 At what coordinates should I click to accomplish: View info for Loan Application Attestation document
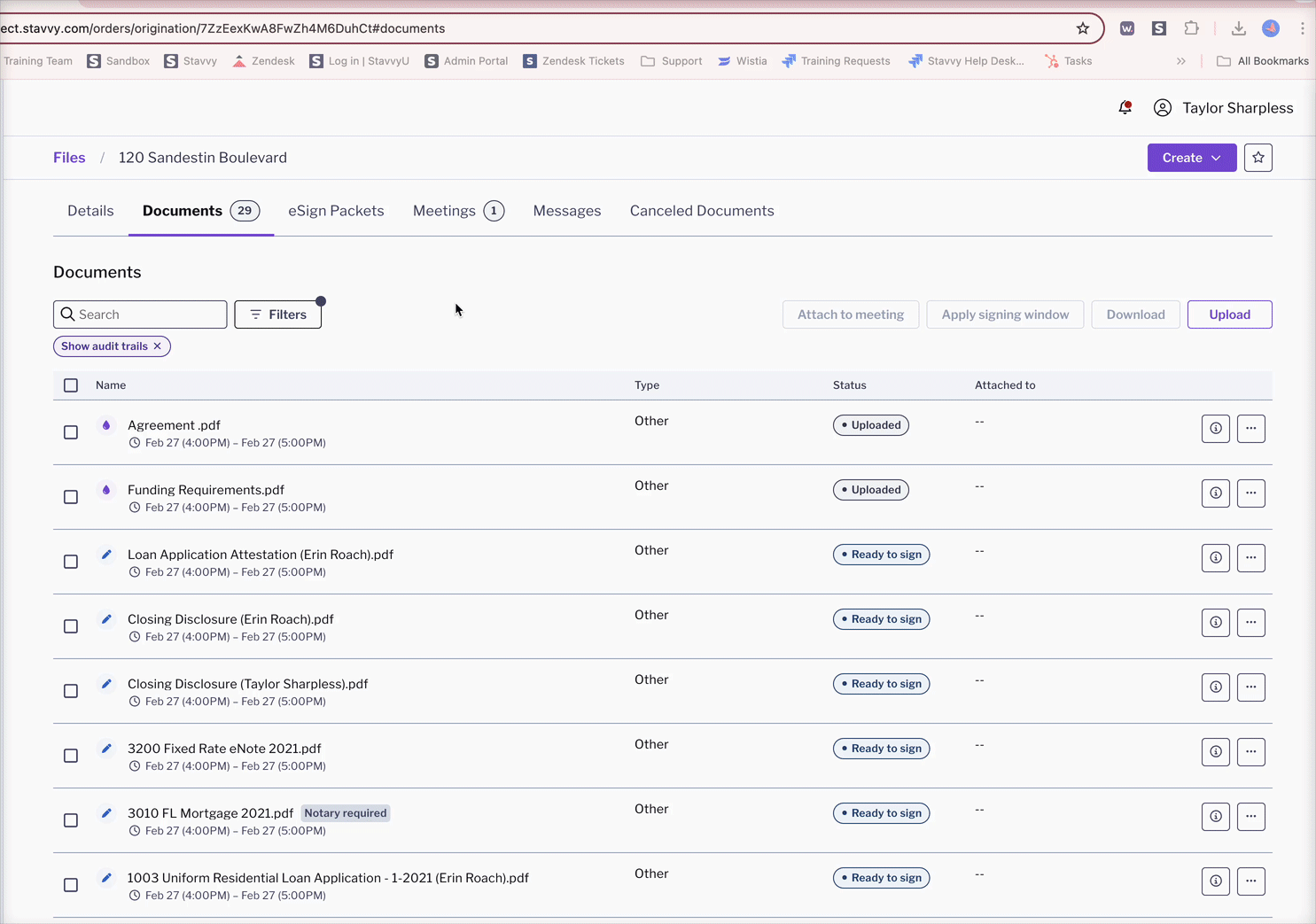pyautogui.click(x=1216, y=558)
